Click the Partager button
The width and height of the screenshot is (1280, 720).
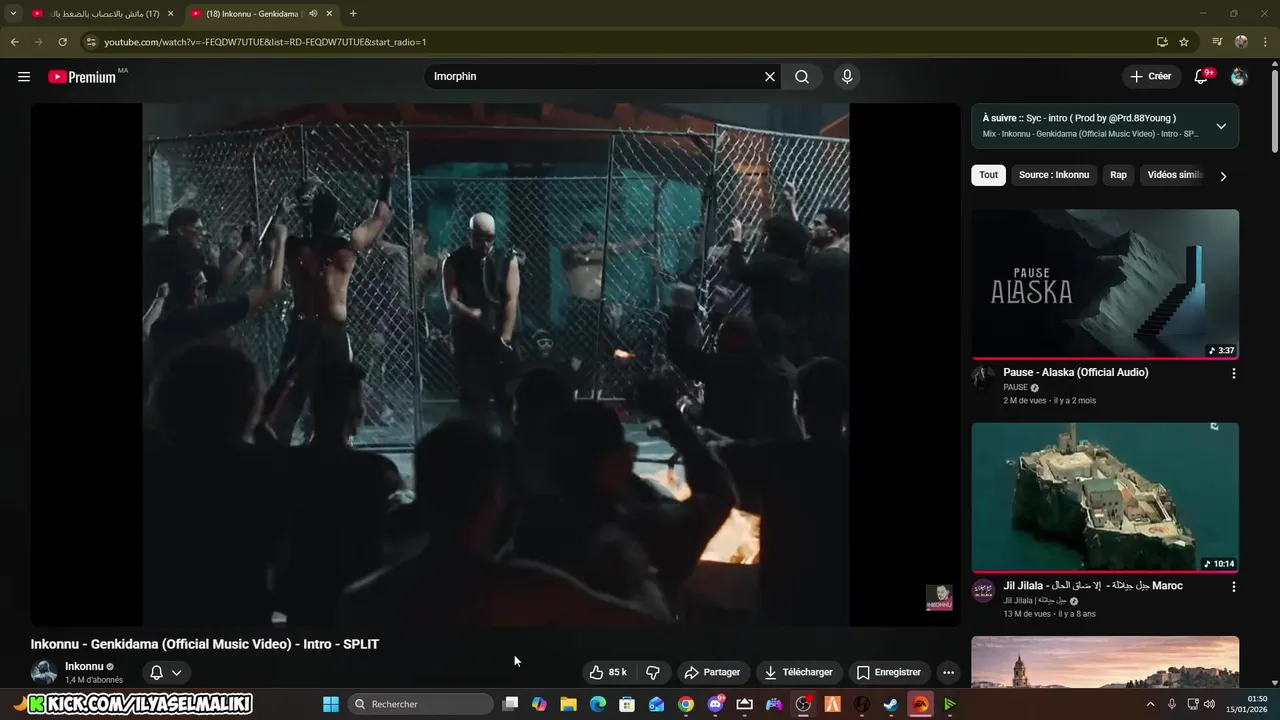(x=712, y=672)
